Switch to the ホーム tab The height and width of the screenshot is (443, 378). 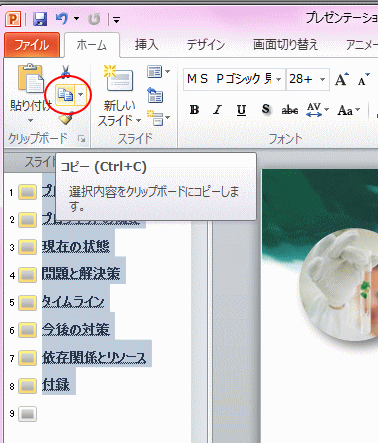(92, 45)
